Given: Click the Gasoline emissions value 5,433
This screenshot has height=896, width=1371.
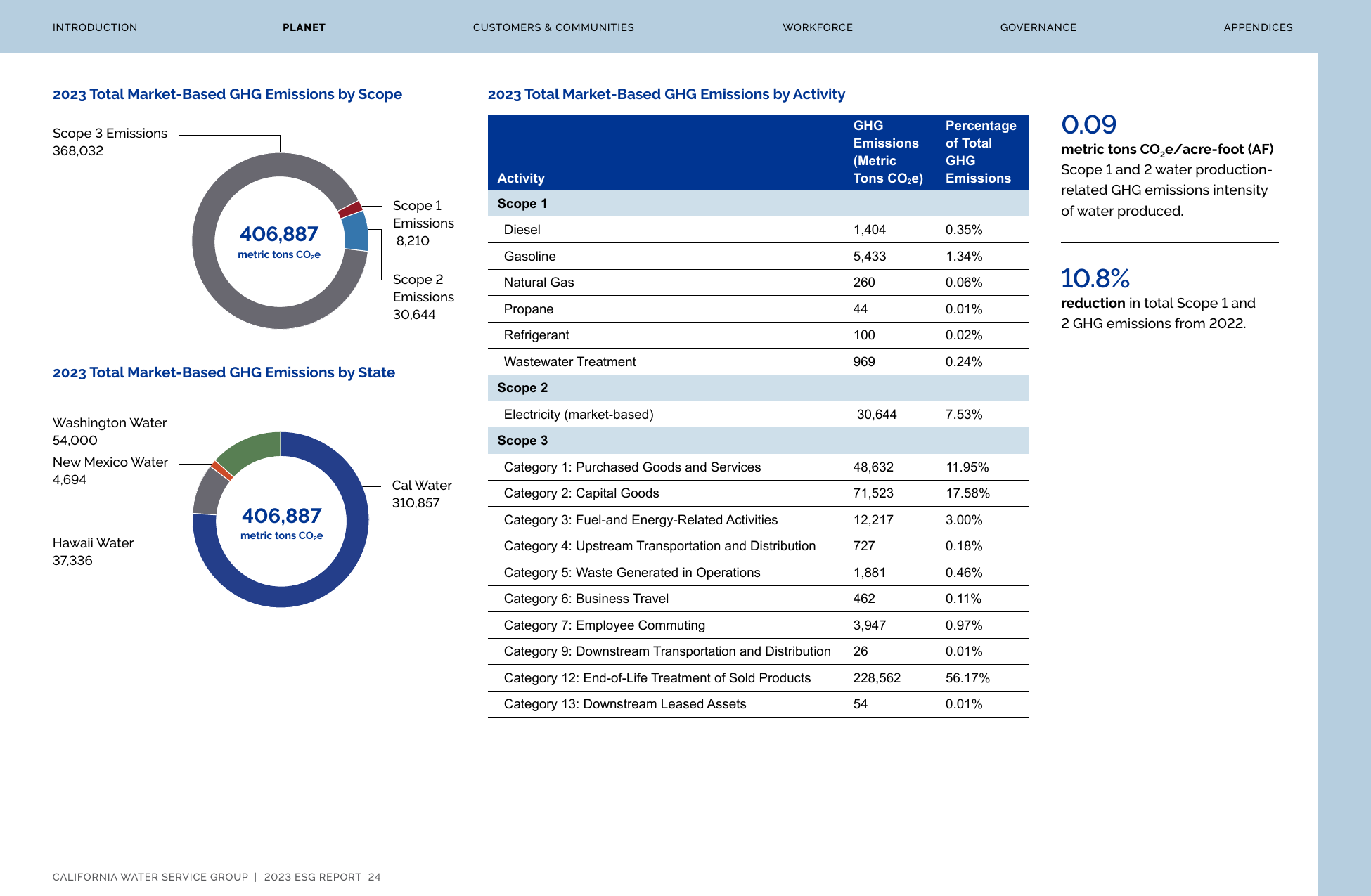Looking at the screenshot, I should pyautogui.click(x=870, y=257).
